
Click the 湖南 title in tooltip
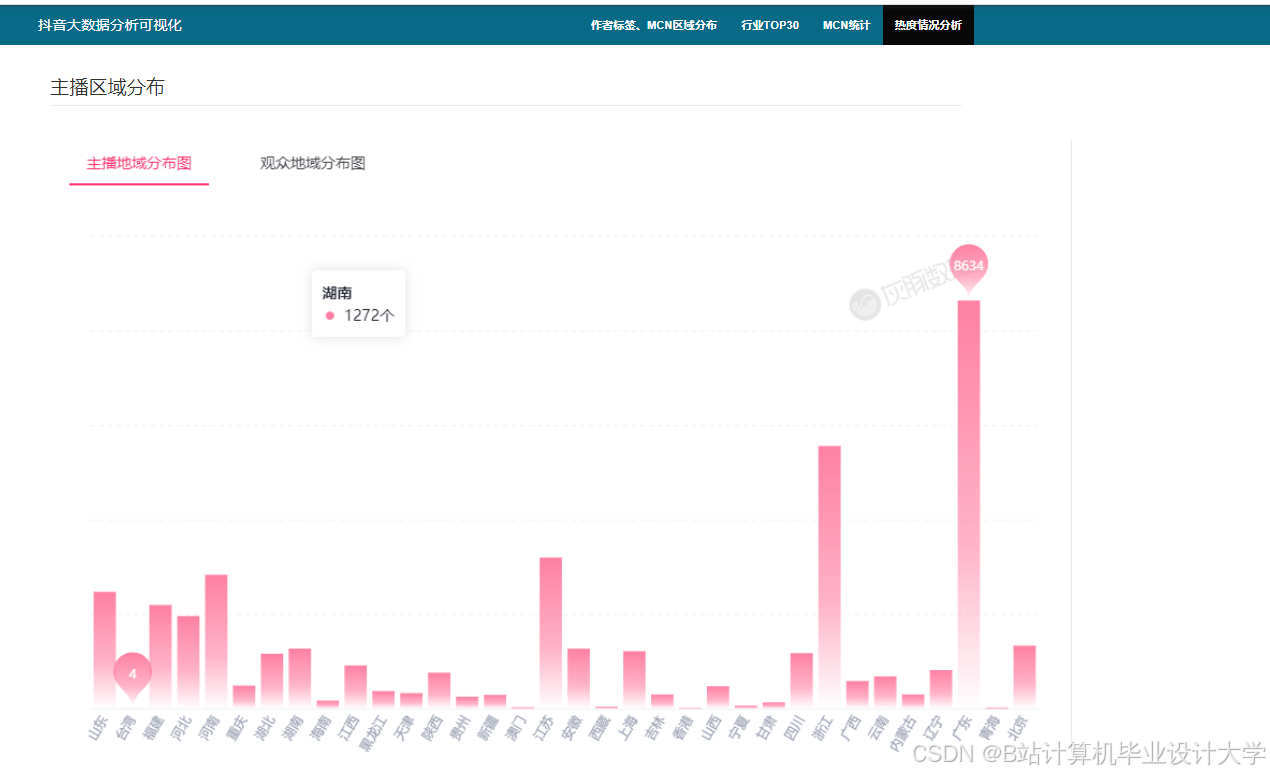pos(337,293)
